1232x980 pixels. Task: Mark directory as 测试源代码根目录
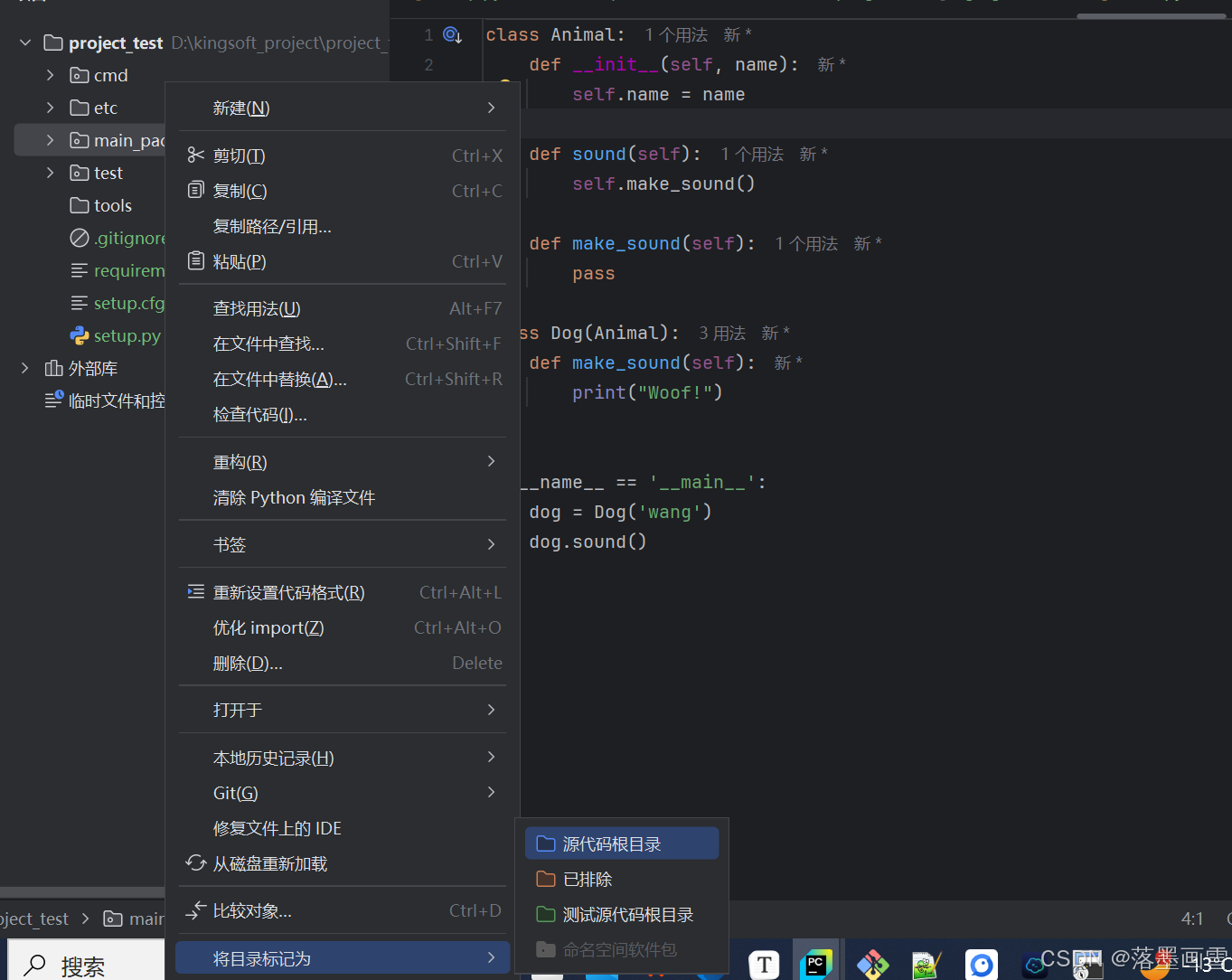coord(622,914)
